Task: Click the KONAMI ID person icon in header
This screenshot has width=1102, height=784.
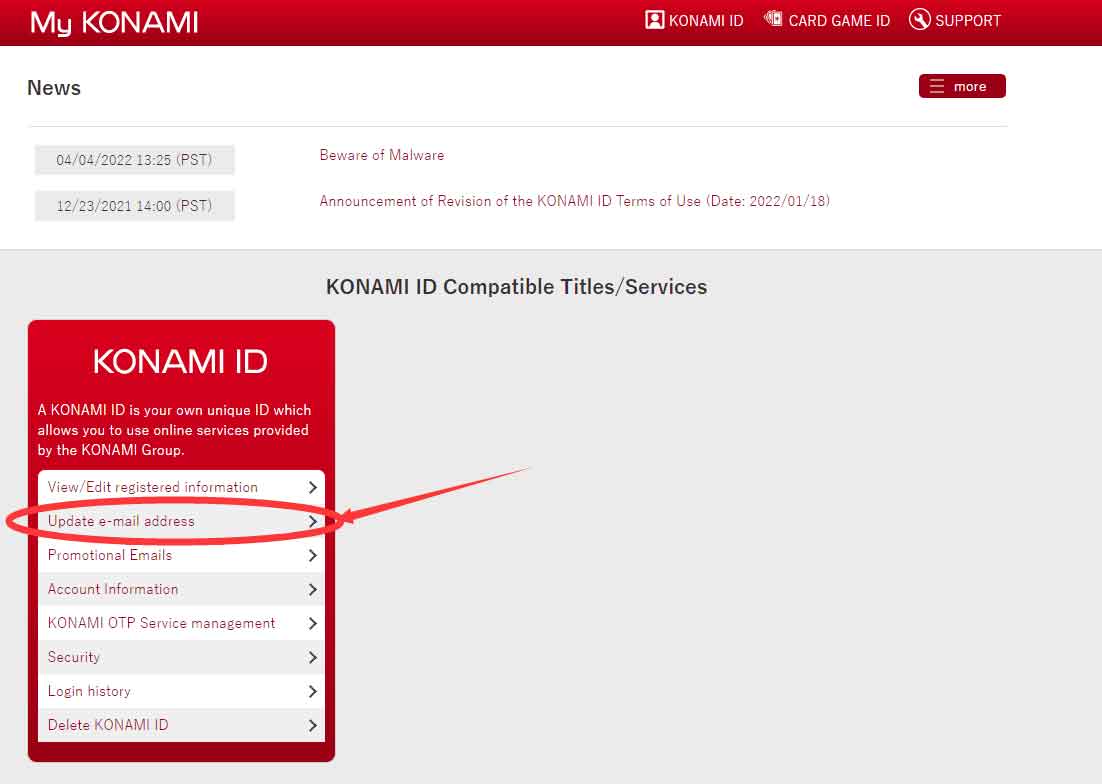Action: pos(654,20)
